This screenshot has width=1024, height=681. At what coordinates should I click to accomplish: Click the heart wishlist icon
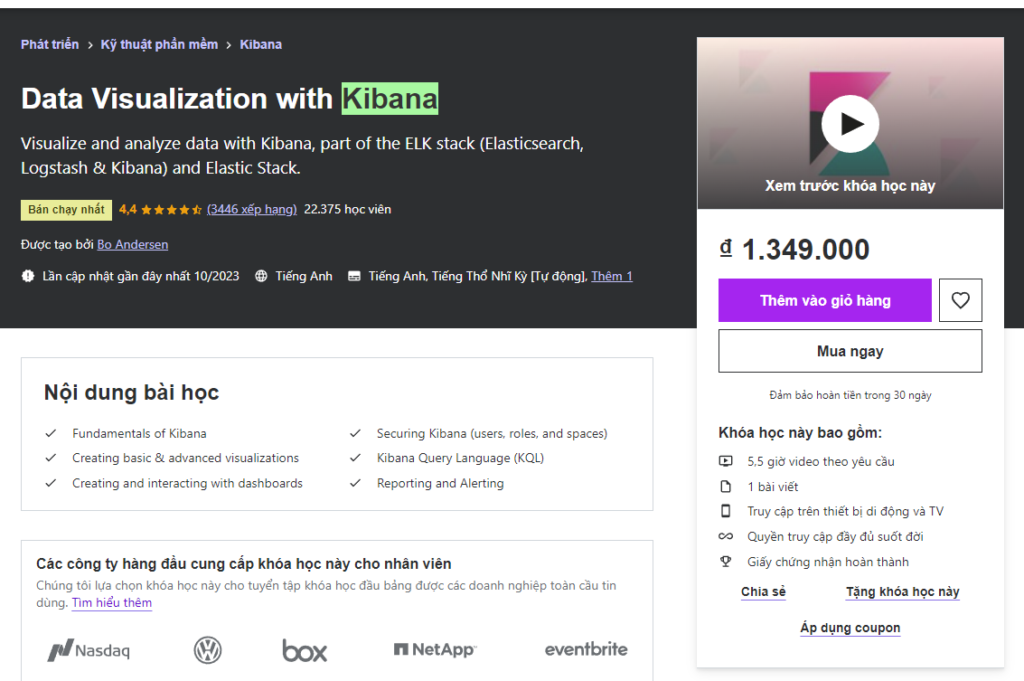point(960,300)
